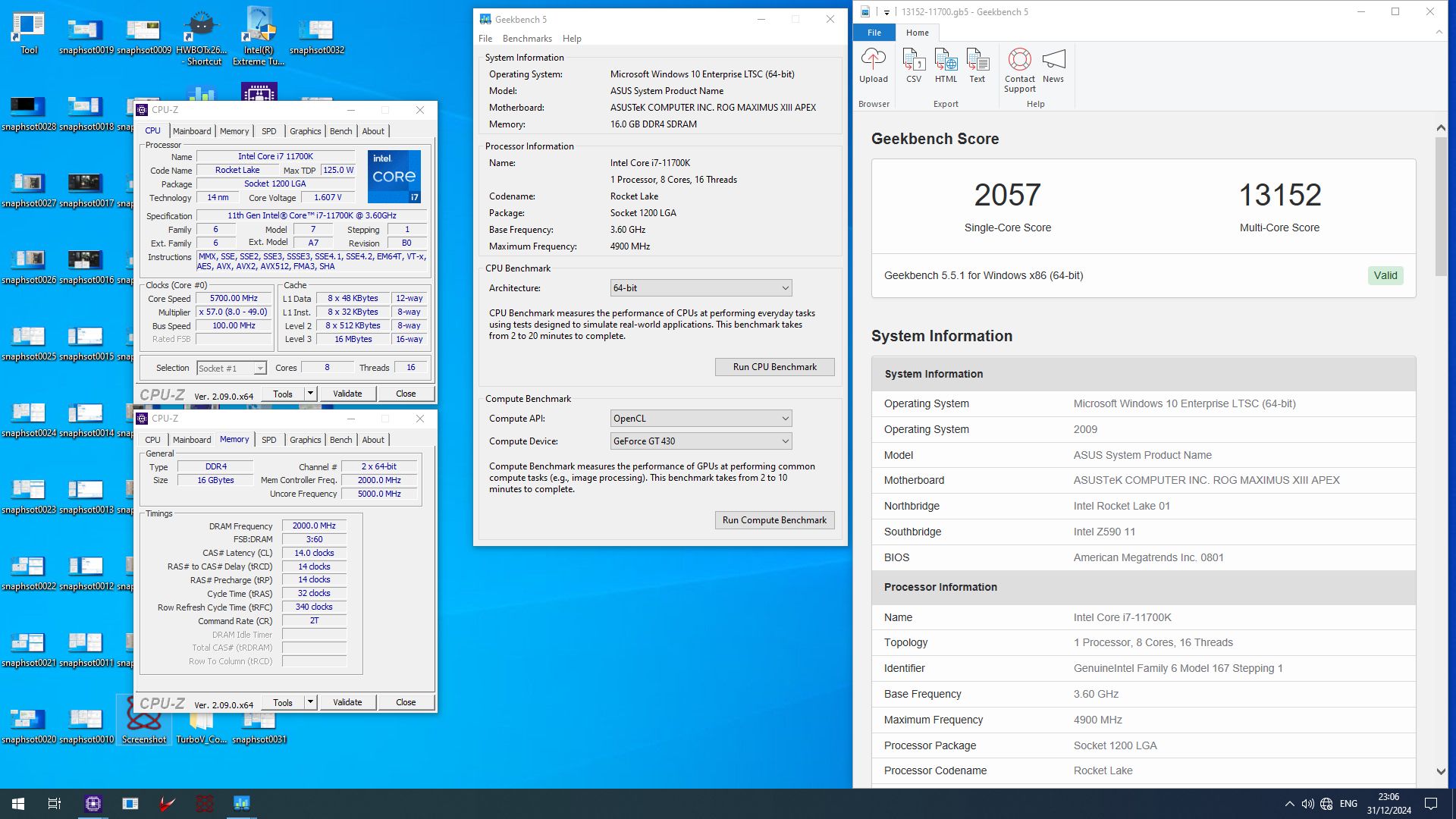Screen dimensions: 1456x819
Task: Expand Tools arrow in lower CPU-Z window
Action: tap(310, 702)
